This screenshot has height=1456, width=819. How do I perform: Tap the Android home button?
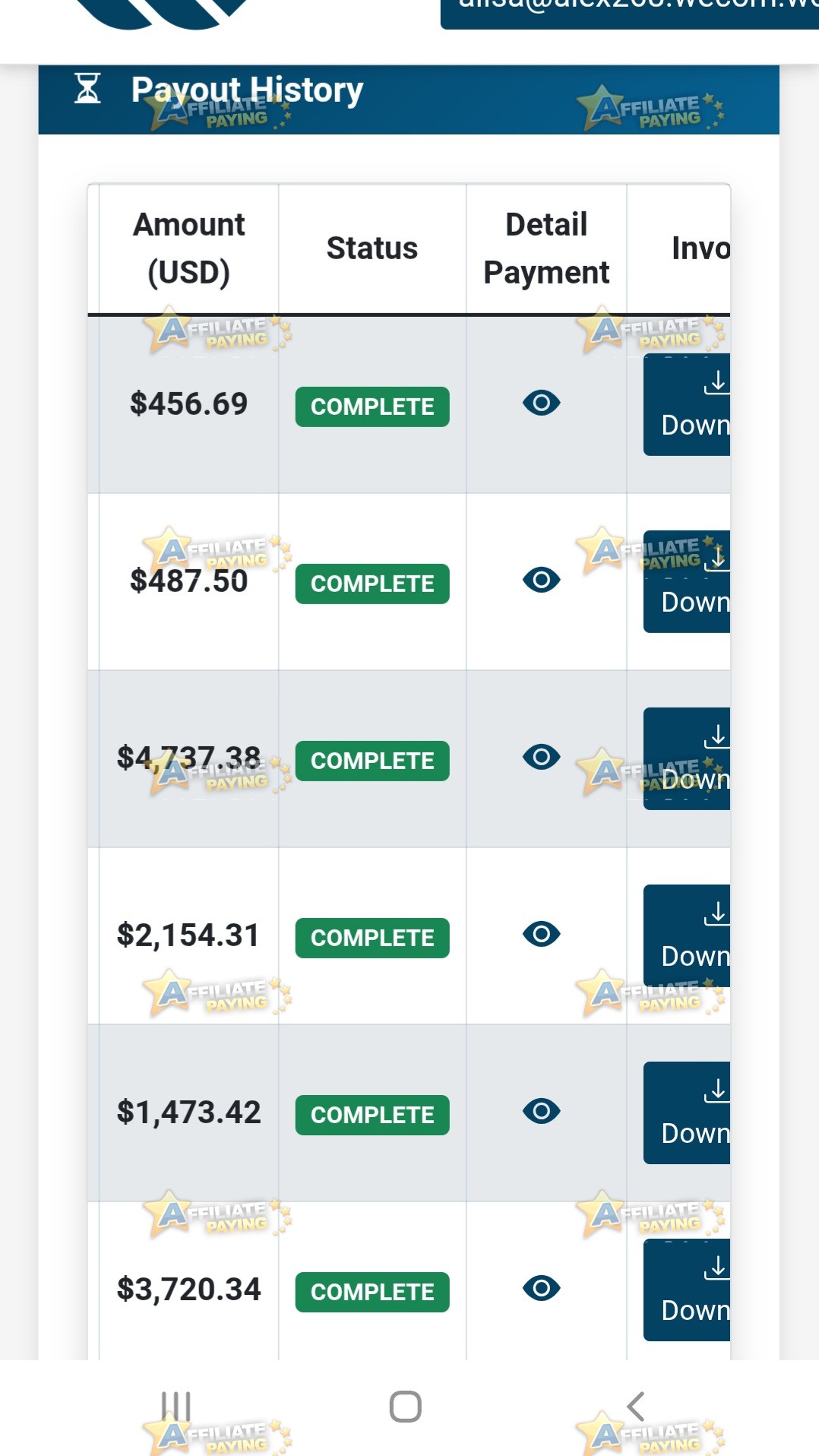[x=406, y=1407]
